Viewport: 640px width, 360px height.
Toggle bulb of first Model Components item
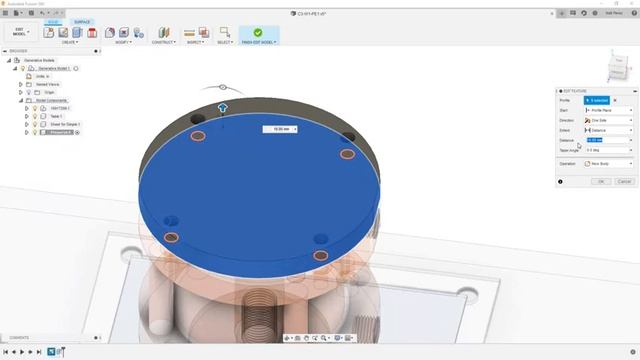[35, 109]
